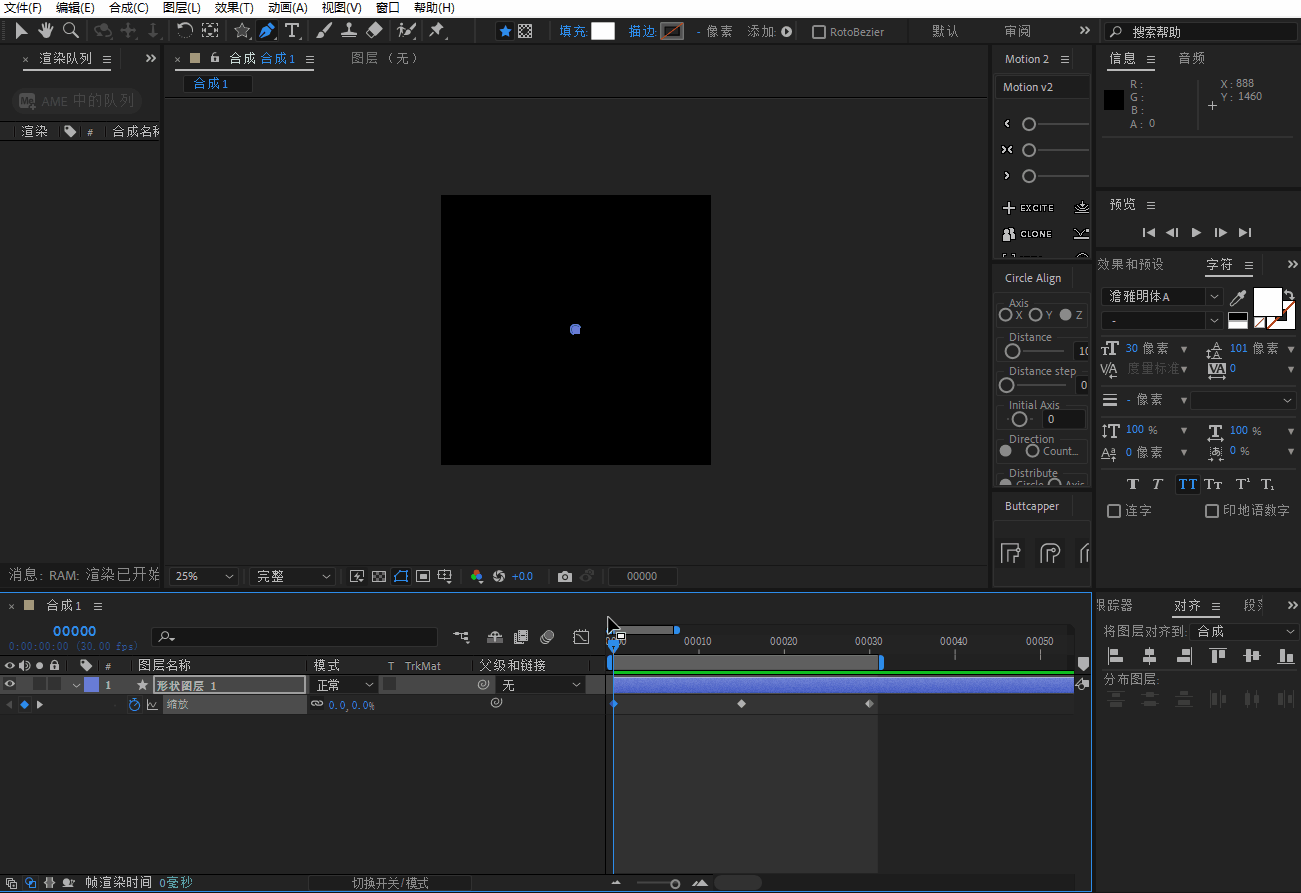Select the Eraser tool
The width and height of the screenshot is (1301, 893).
(374, 31)
